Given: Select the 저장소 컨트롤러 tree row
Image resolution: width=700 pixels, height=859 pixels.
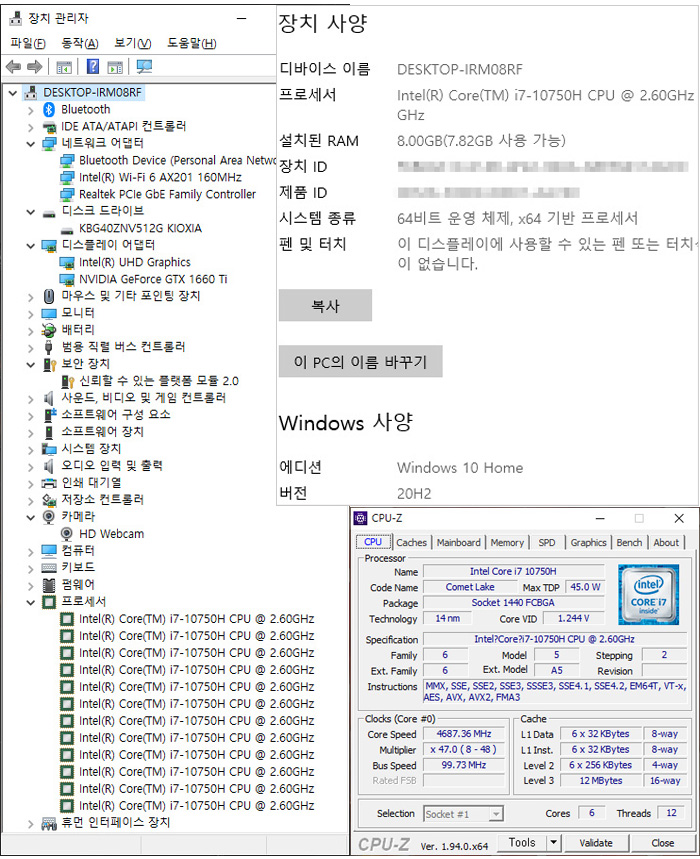Looking at the screenshot, I should pos(93,500).
